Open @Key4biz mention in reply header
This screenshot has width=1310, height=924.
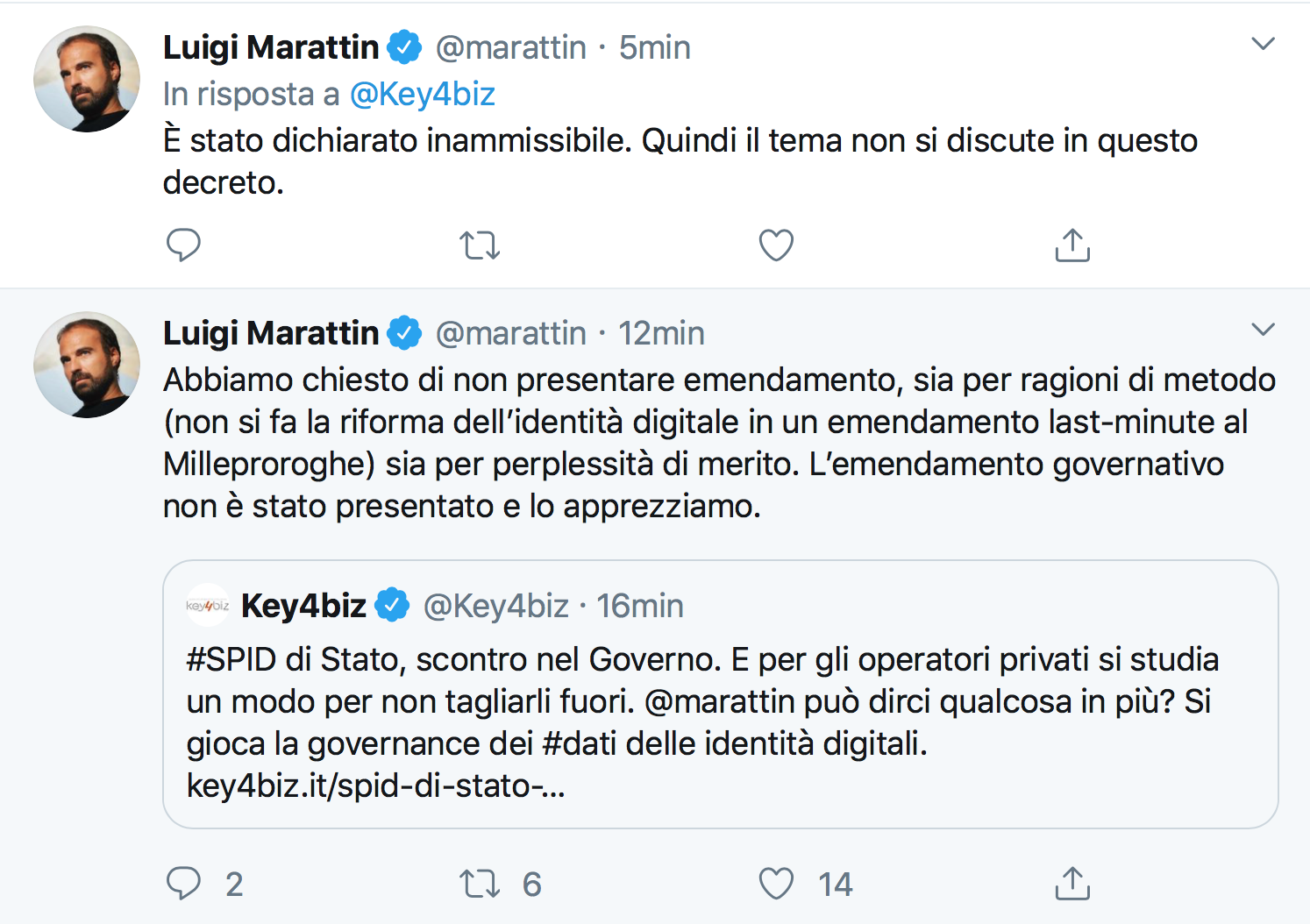pyautogui.click(x=423, y=94)
